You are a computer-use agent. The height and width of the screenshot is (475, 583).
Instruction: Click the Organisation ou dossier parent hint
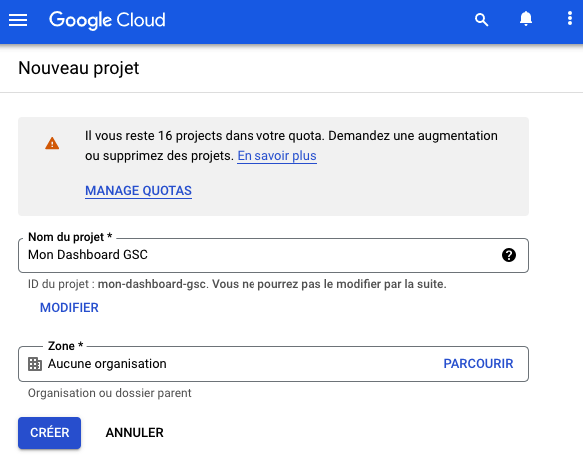coord(110,393)
